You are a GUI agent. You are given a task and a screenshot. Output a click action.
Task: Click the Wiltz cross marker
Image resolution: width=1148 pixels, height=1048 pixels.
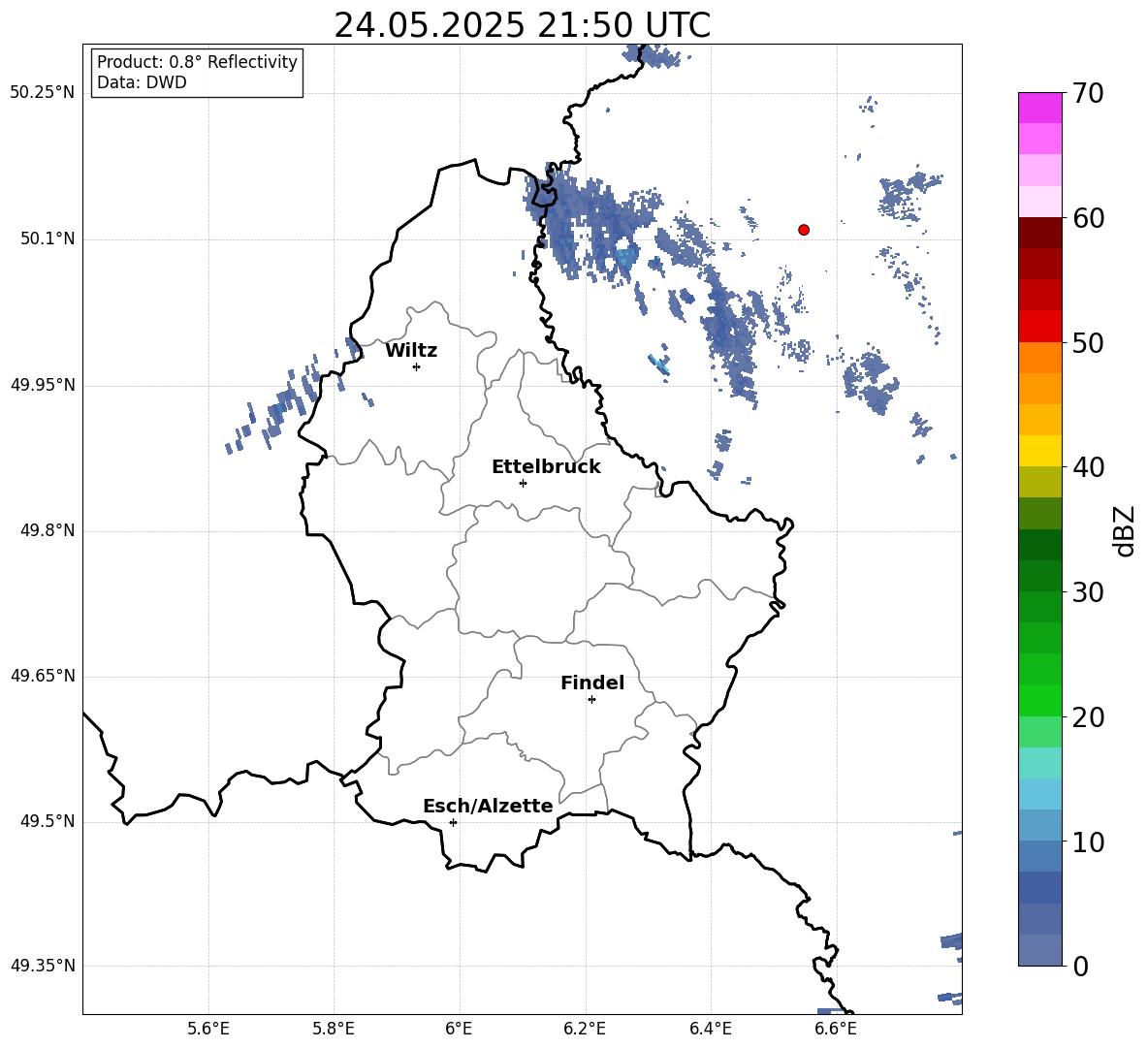417,366
